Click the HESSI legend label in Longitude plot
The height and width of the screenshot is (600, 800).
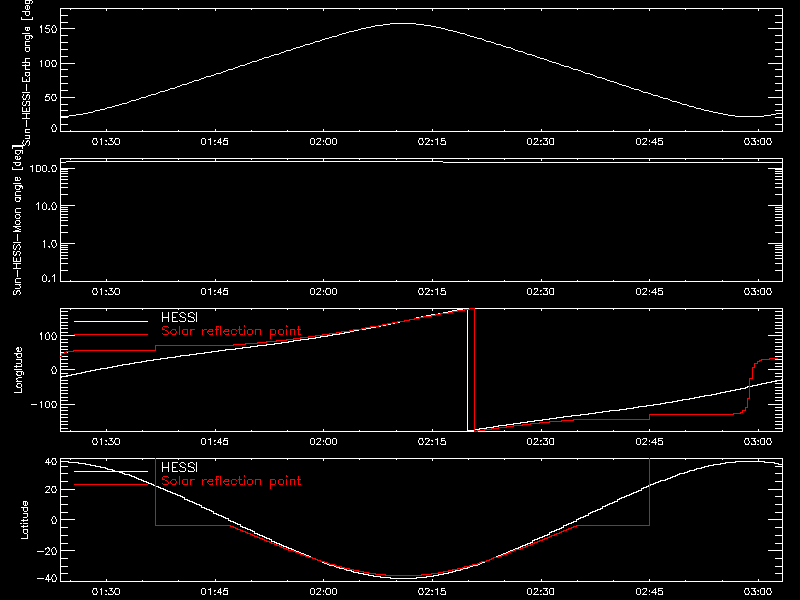180,317
